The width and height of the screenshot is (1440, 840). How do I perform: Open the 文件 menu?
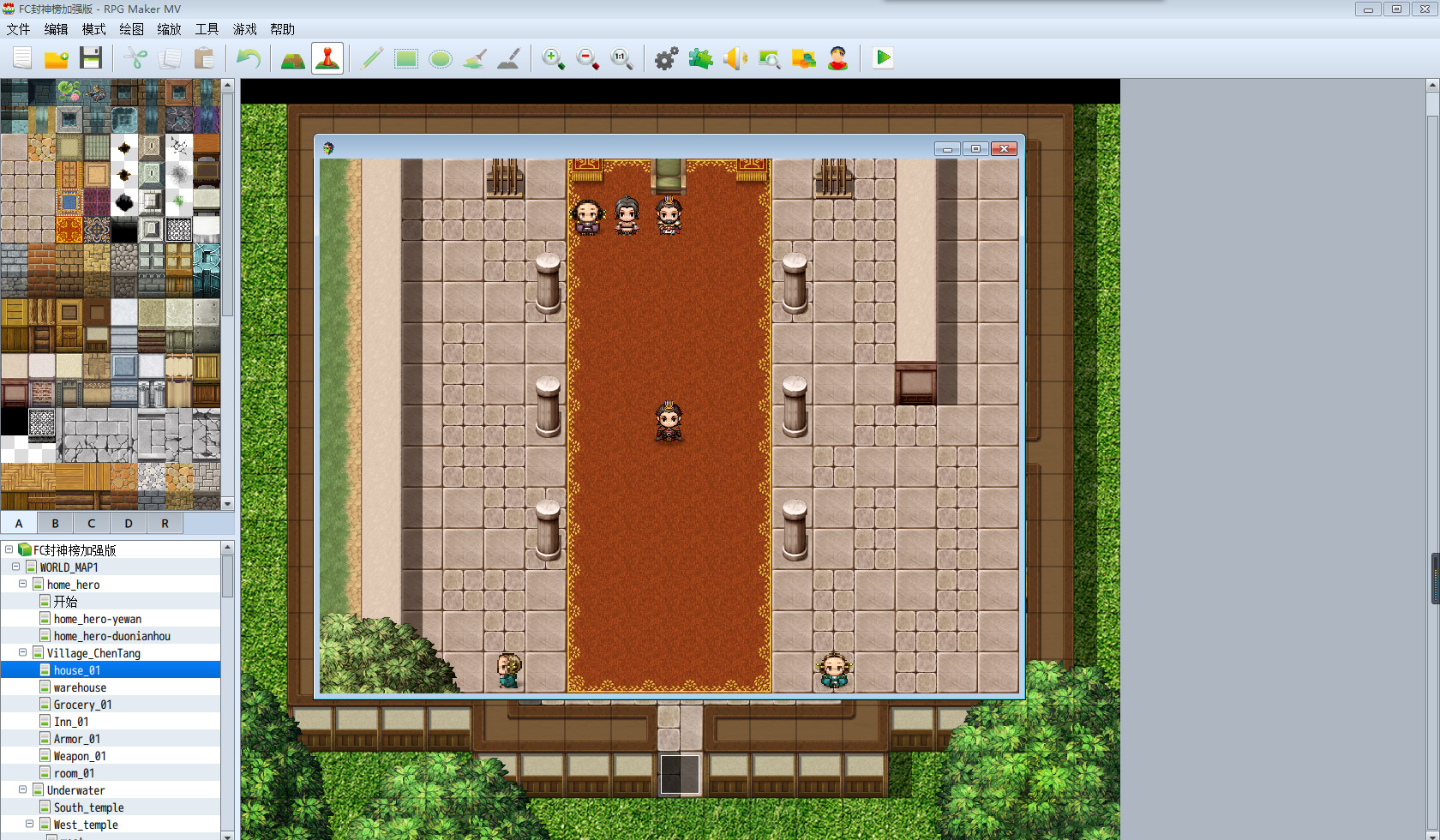point(18,29)
